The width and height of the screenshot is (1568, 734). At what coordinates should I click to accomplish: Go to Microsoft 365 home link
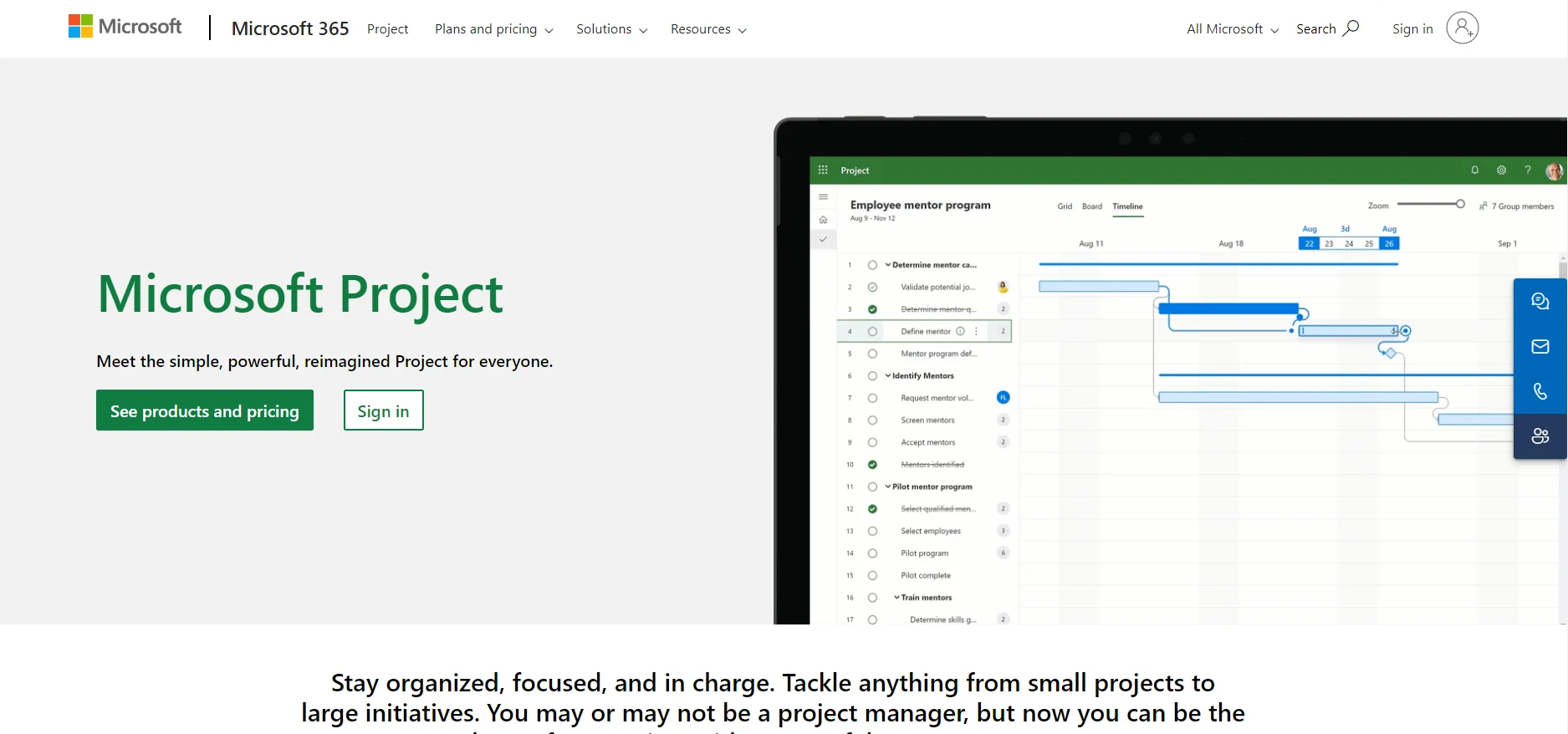290,28
